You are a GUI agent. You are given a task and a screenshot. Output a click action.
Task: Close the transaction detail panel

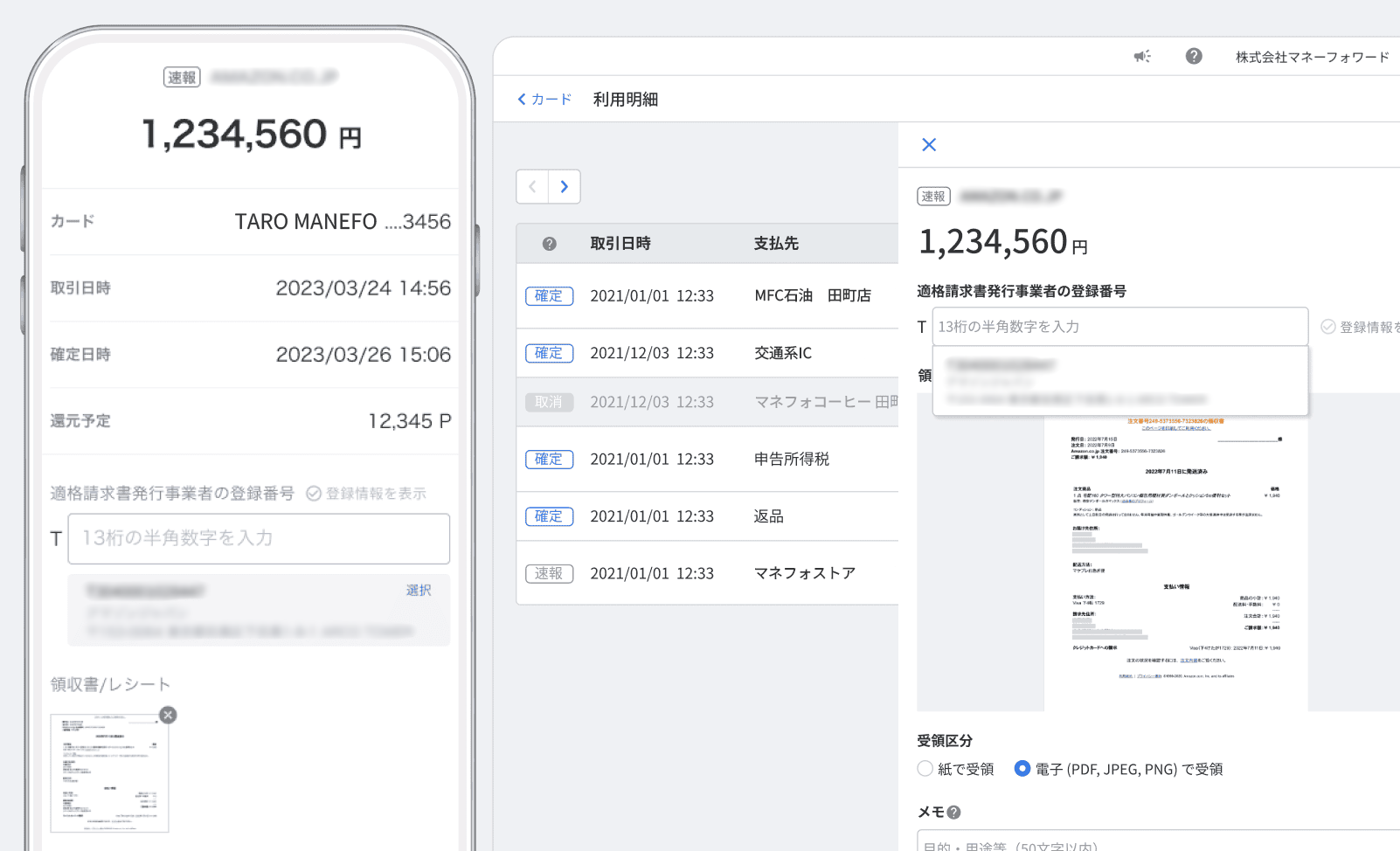[929, 145]
